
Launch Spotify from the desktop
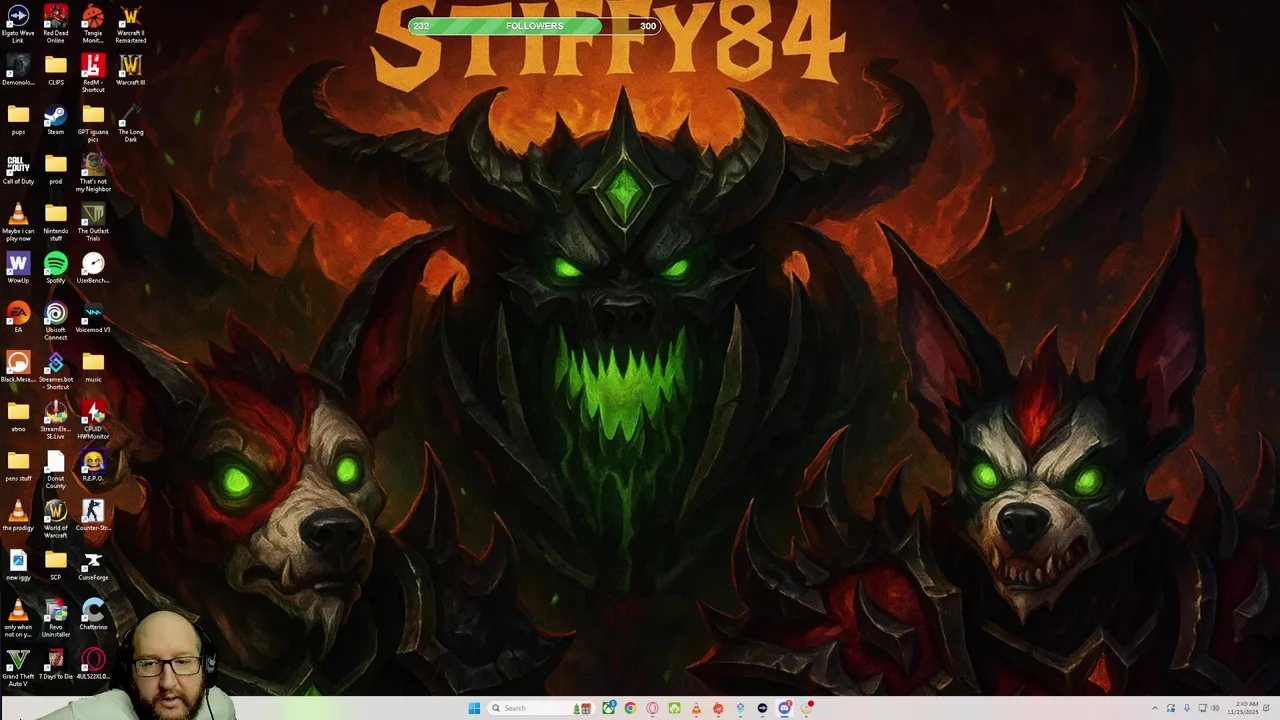[55, 268]
